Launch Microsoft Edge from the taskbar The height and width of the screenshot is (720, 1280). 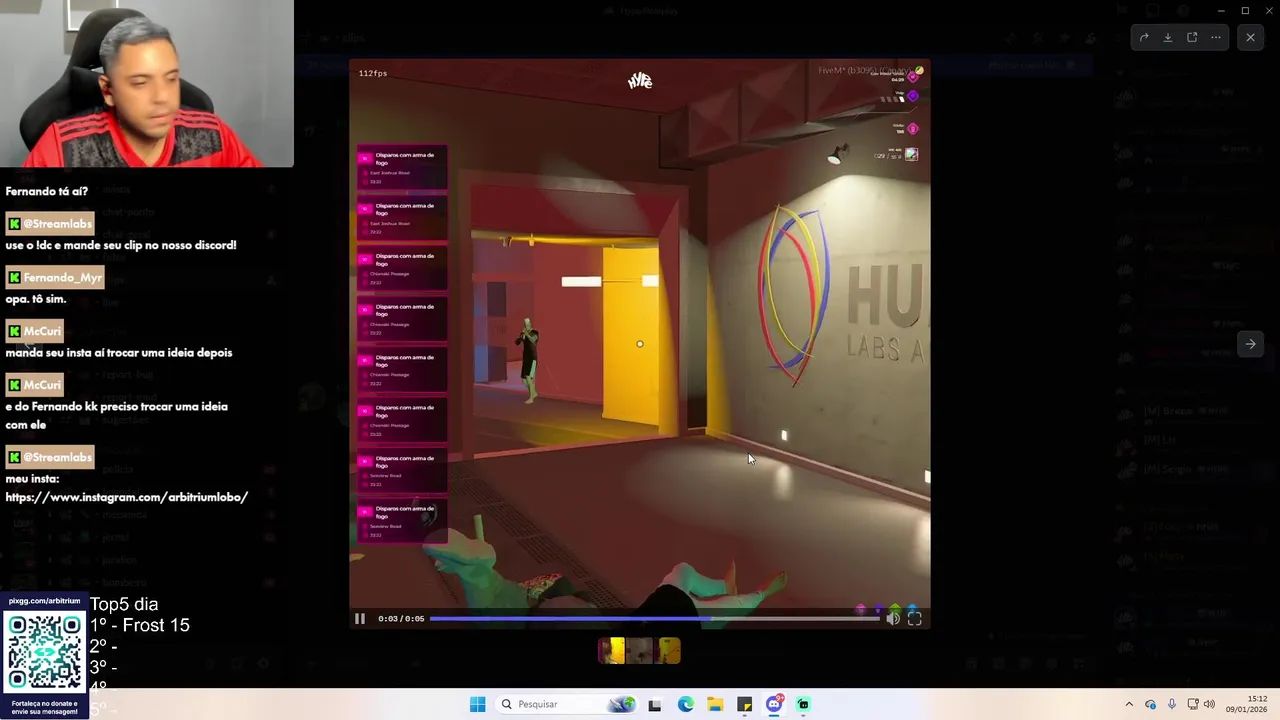click(x=685, y=704)
